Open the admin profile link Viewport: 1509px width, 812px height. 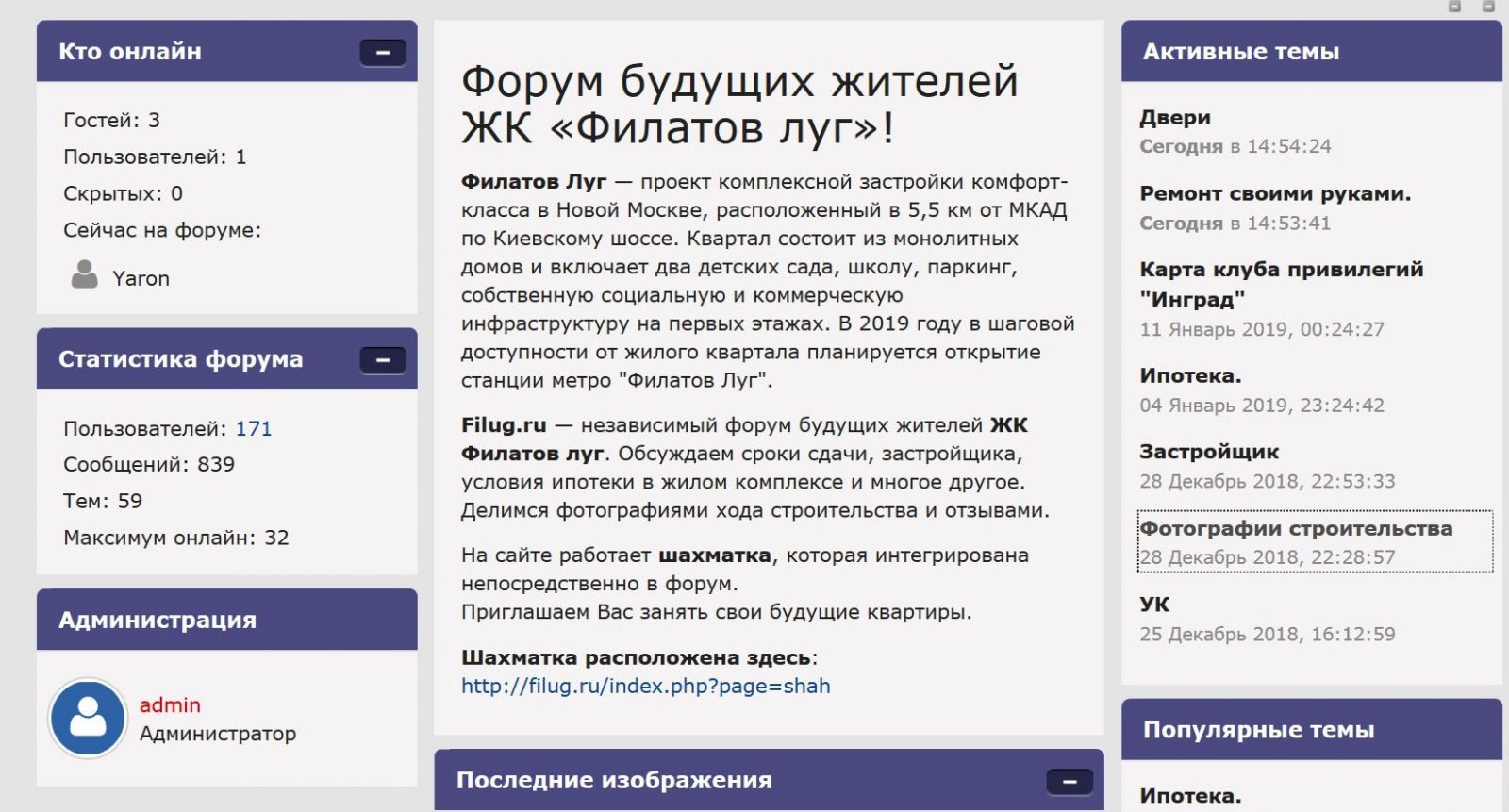coord(170,704)
